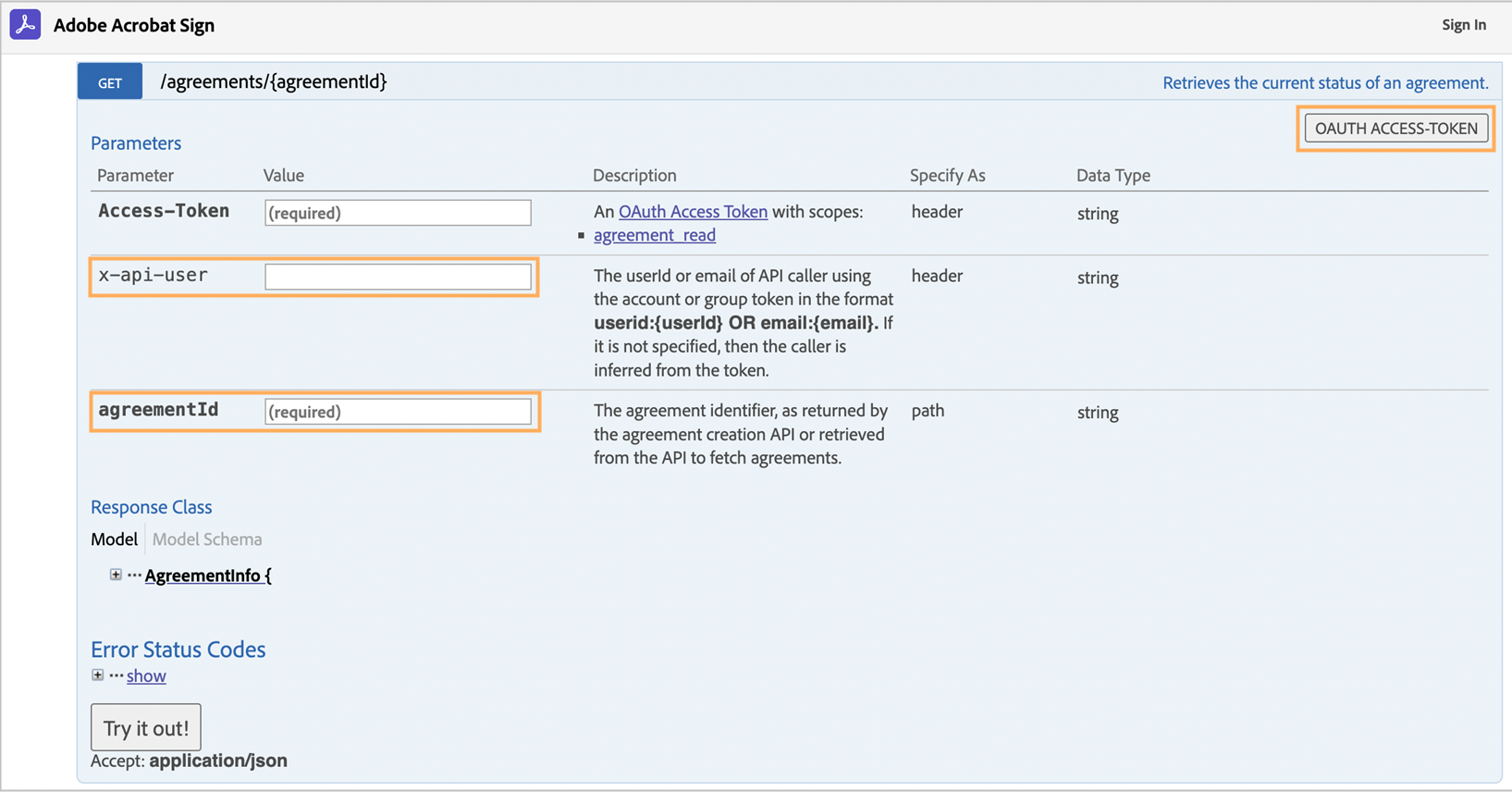Image resolution: width=1512 pixels, height=792 pixels.
Task: Follow the agreement_read scope link
Action: point(654,235)
